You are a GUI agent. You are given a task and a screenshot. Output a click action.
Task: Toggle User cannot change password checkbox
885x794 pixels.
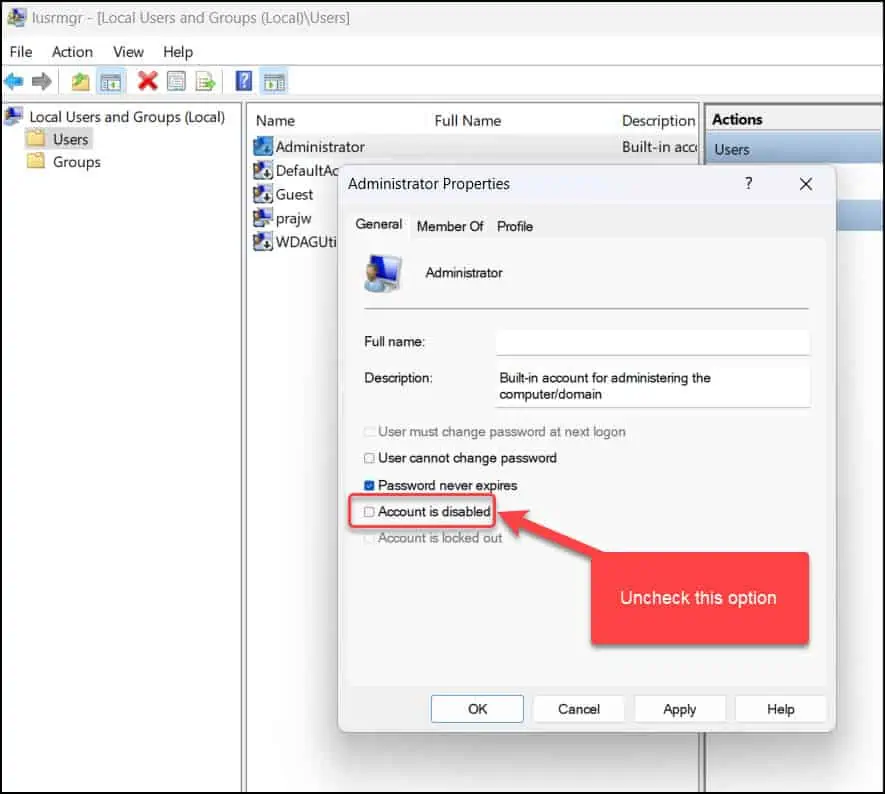(369, 458)
